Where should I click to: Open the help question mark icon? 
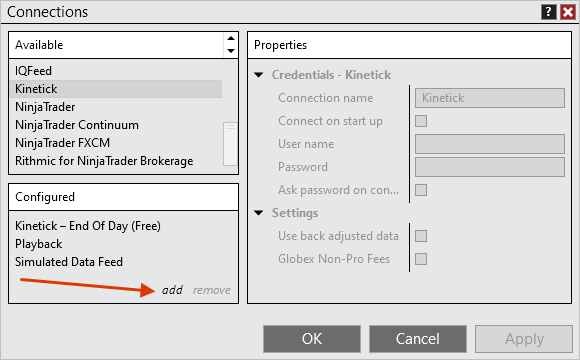click(x=548, y=12)
